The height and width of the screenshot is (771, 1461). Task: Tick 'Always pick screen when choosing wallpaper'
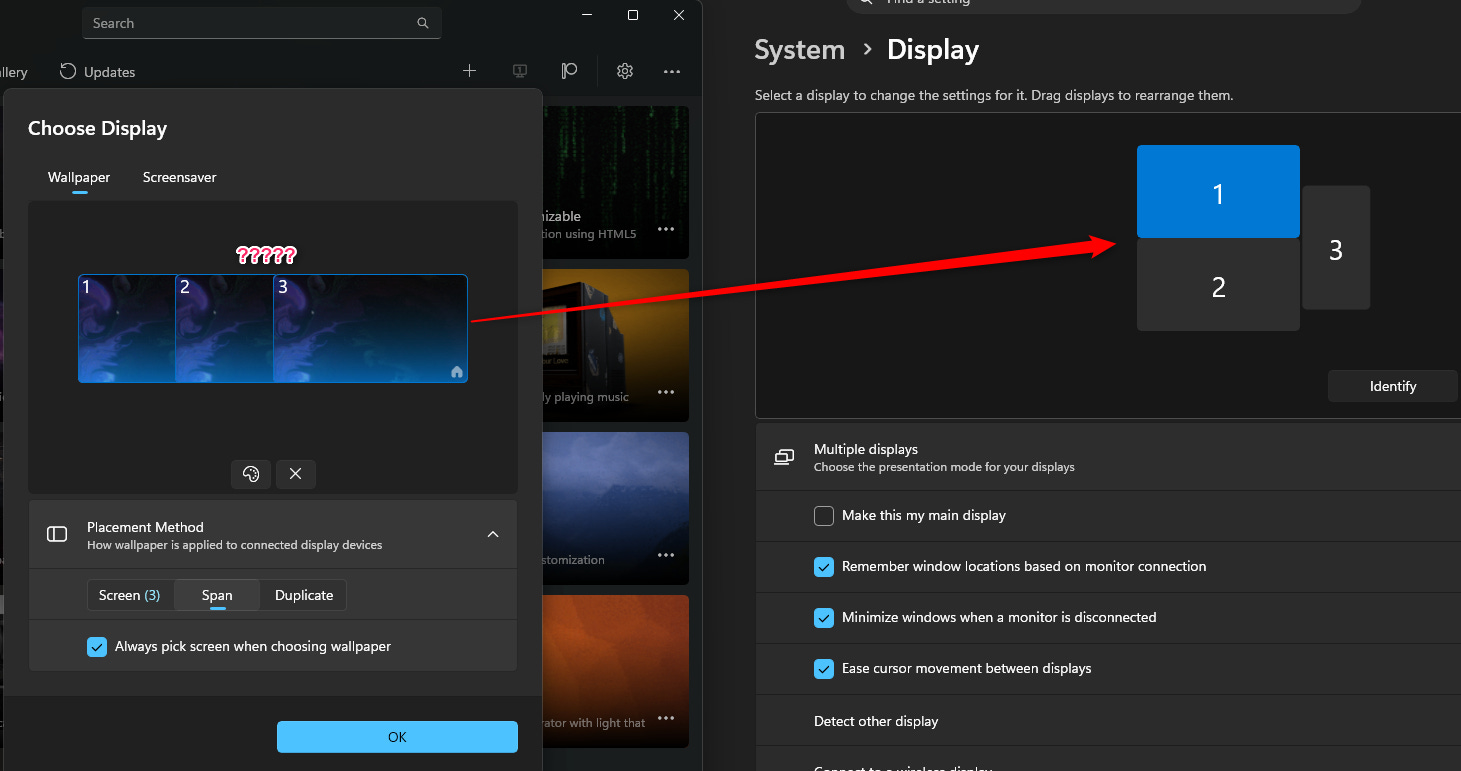coord(97,646)
